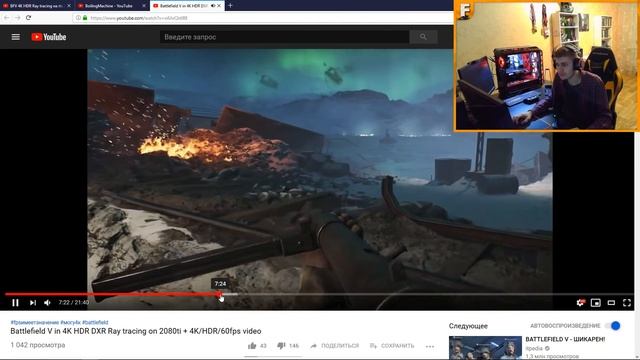The image size is (640, 360).
Task: Toggle the 'АВТОВОСПРОИЗВЕДЕНИЕ' autoplay switch
Action: [613, 326]
